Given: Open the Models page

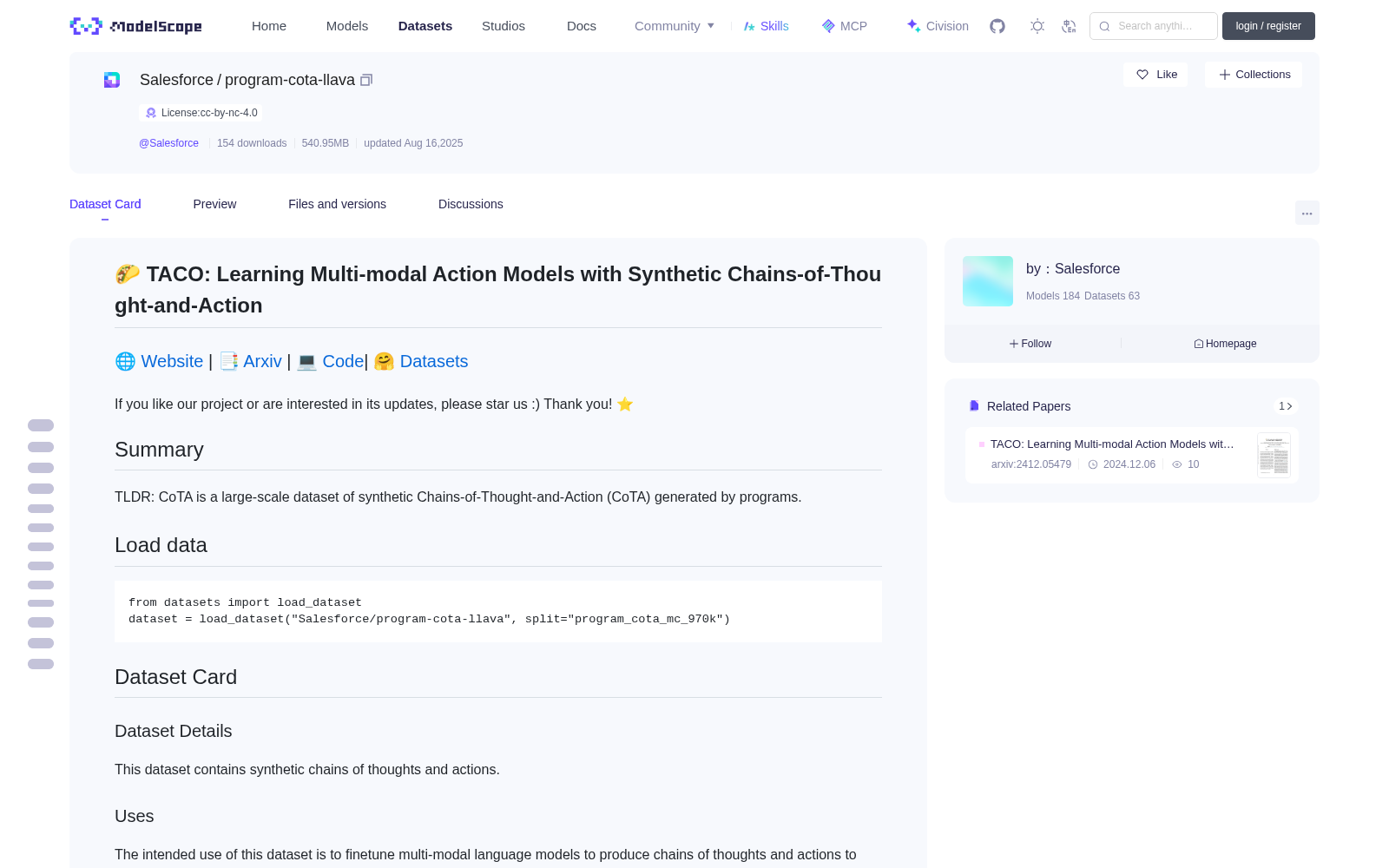Looking at the screenshot, I should click(x=347, y=26).
